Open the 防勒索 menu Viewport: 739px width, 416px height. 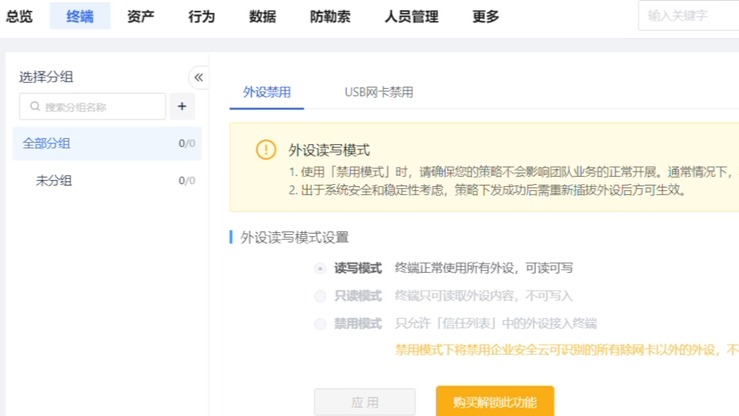330,16
